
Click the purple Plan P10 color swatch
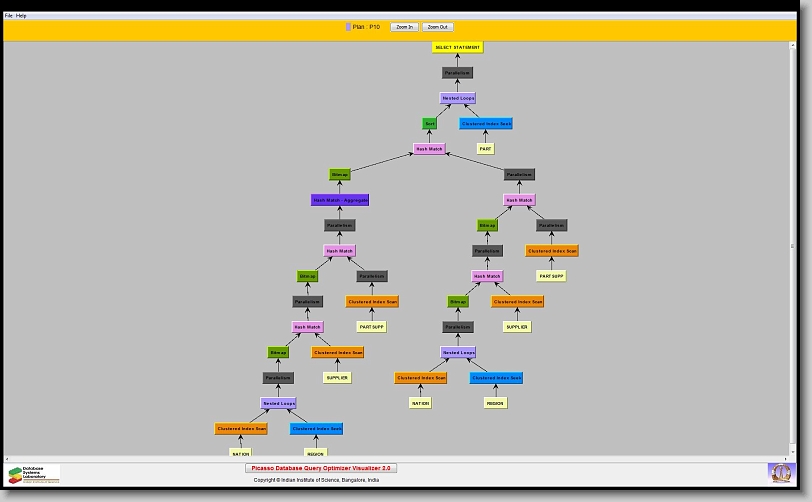coord(348,27)
